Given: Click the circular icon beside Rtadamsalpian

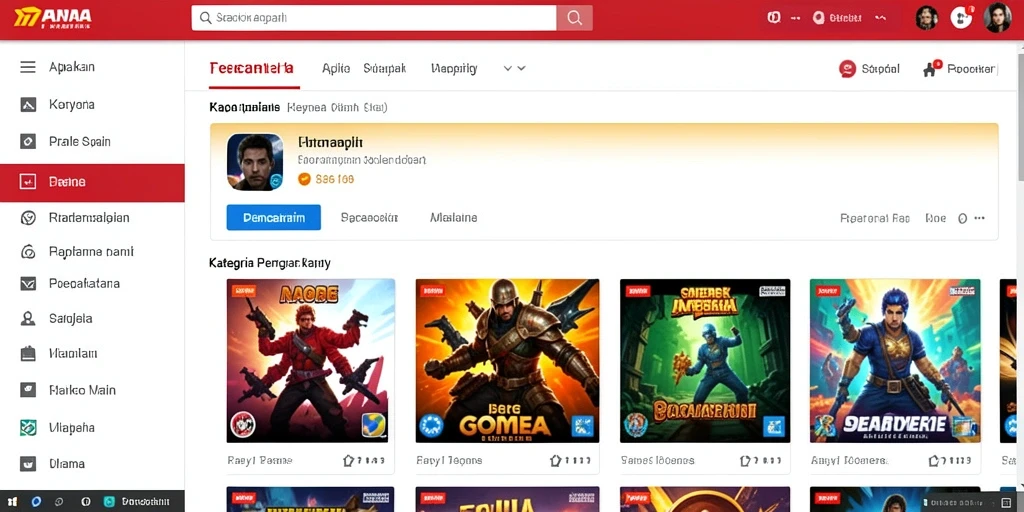Looking at the screenshot, I should pos(28,218).
